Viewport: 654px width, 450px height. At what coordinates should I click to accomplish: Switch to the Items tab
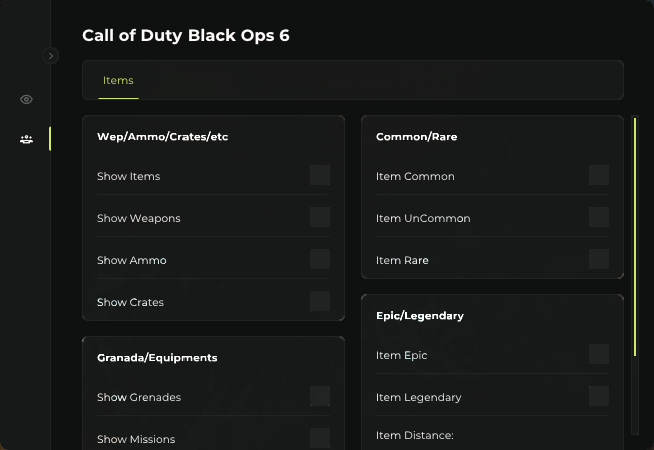point(118,80)
